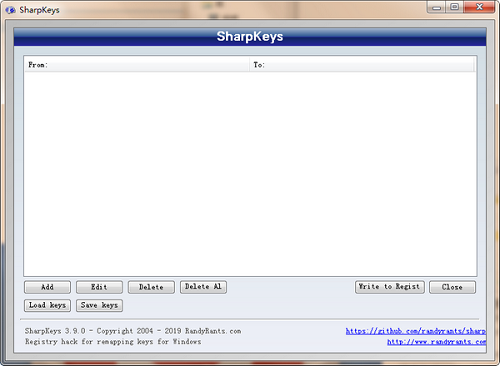Minimize the SharpKeys window
The image size is (500, 366).
(x=437, y=7)
